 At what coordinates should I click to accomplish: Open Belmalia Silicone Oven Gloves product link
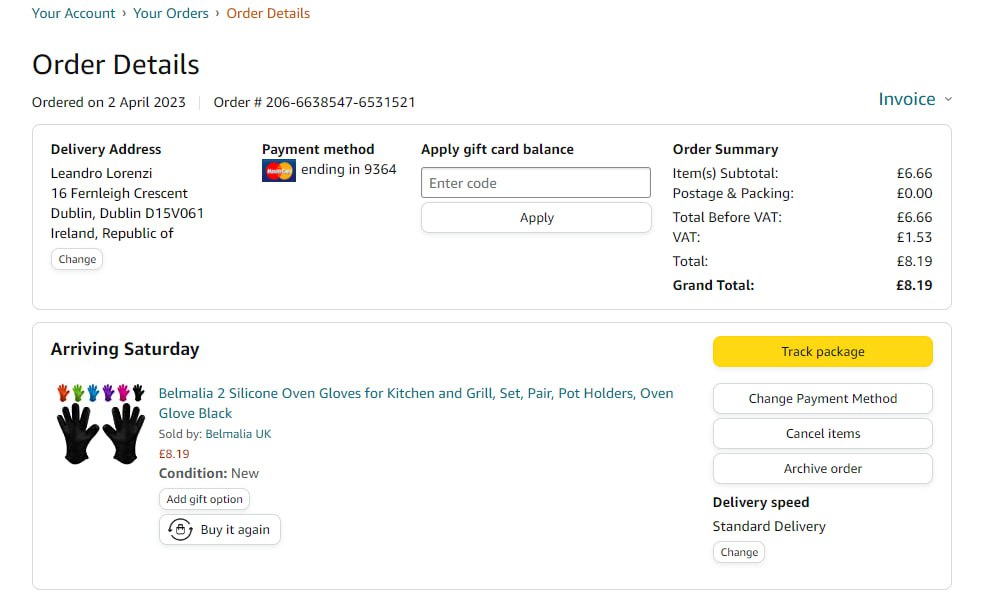415,393
